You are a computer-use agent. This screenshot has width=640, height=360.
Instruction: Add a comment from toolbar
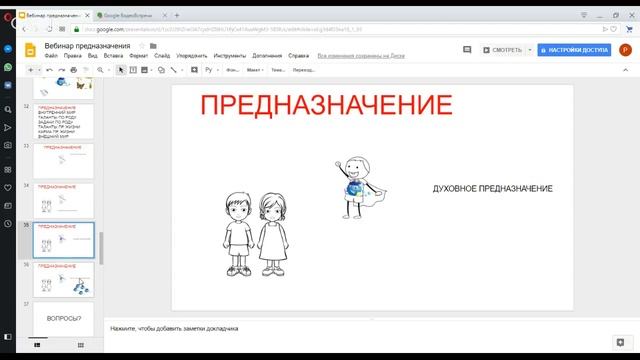click(x=194, y=70)
